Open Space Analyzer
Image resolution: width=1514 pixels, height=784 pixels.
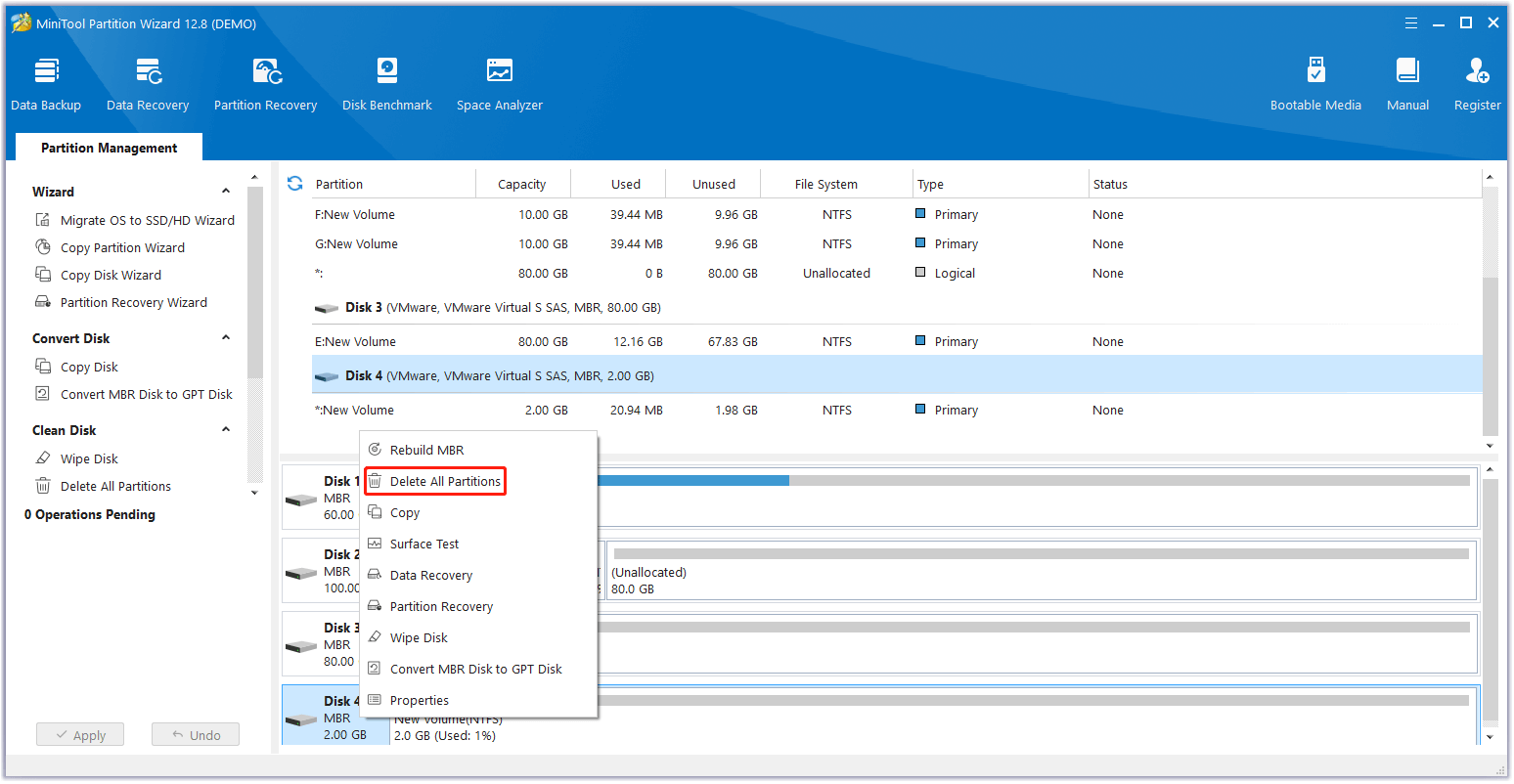[x=500, y=84]
